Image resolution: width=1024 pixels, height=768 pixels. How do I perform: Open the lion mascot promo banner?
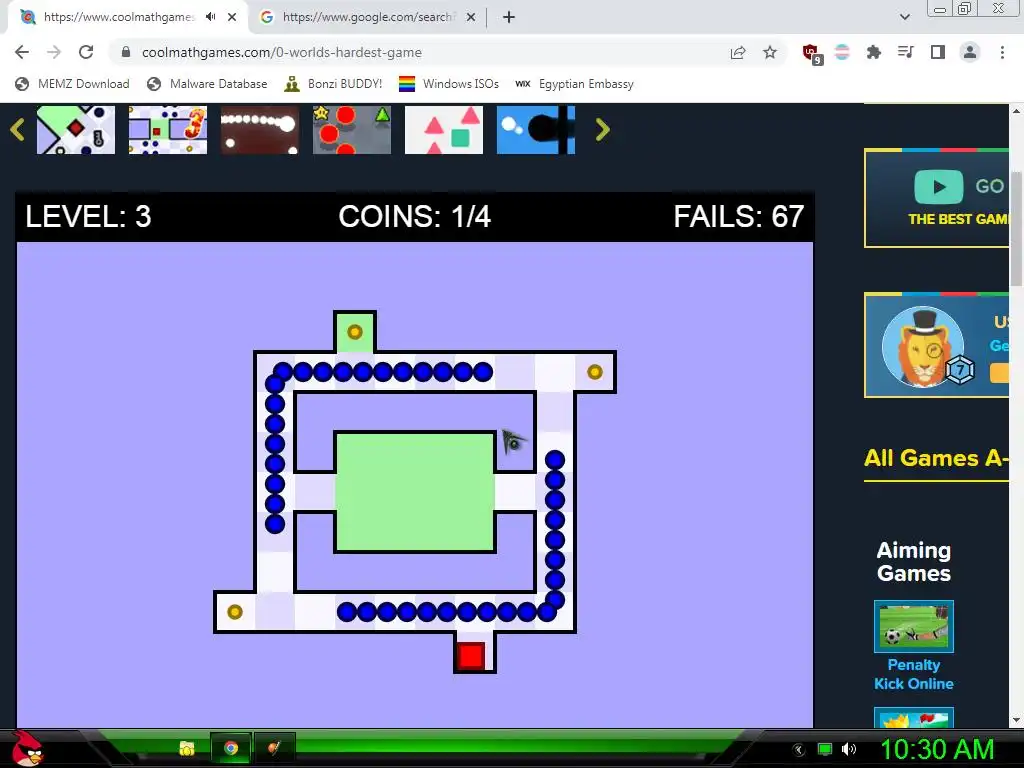coord(936,345)
